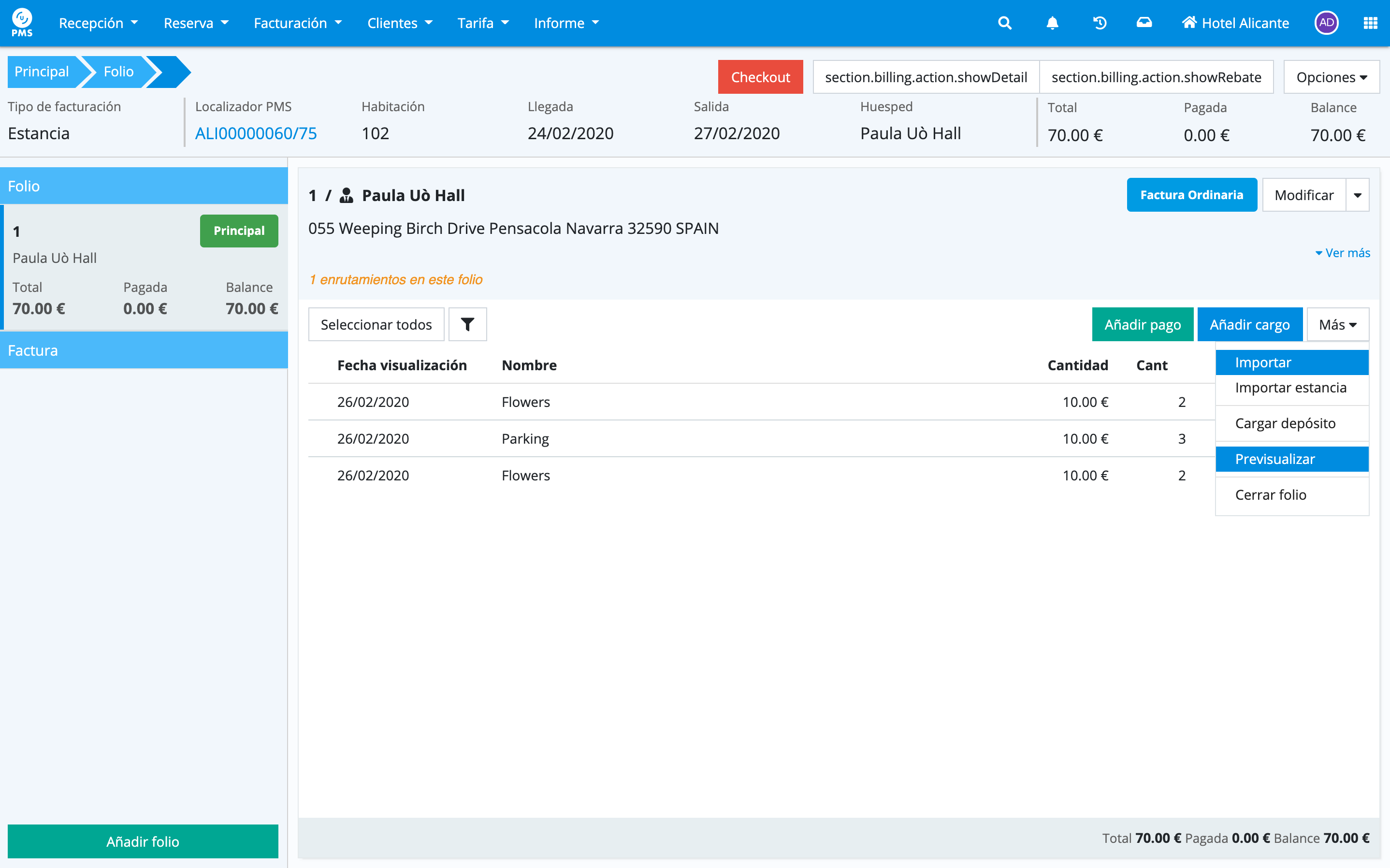1390x868 pixels.
Task: Click the AD user avatar
Action: click(x=1326, y=23)
